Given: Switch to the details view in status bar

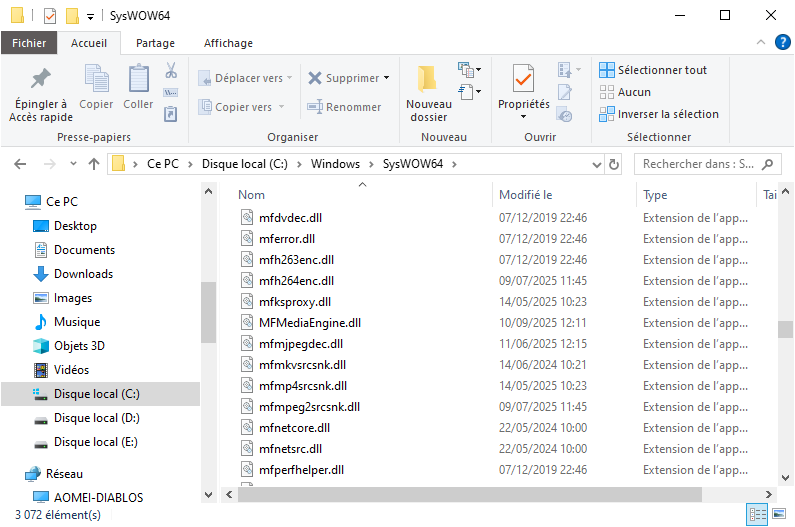Looking at the screenshot, I should point(757,514).
